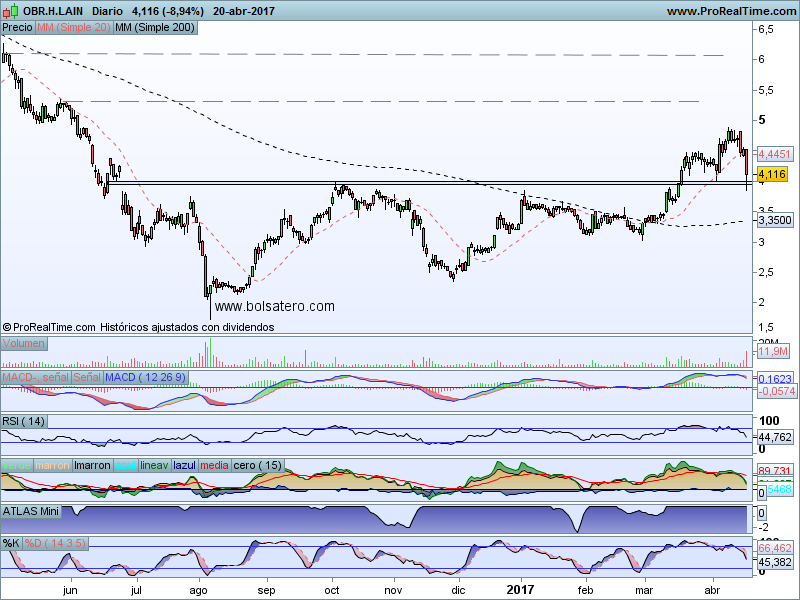Click the 4,116 current price tag
The width and height of the screenshot is (800, 600).
pyautogui.click(x=773, y=174)
